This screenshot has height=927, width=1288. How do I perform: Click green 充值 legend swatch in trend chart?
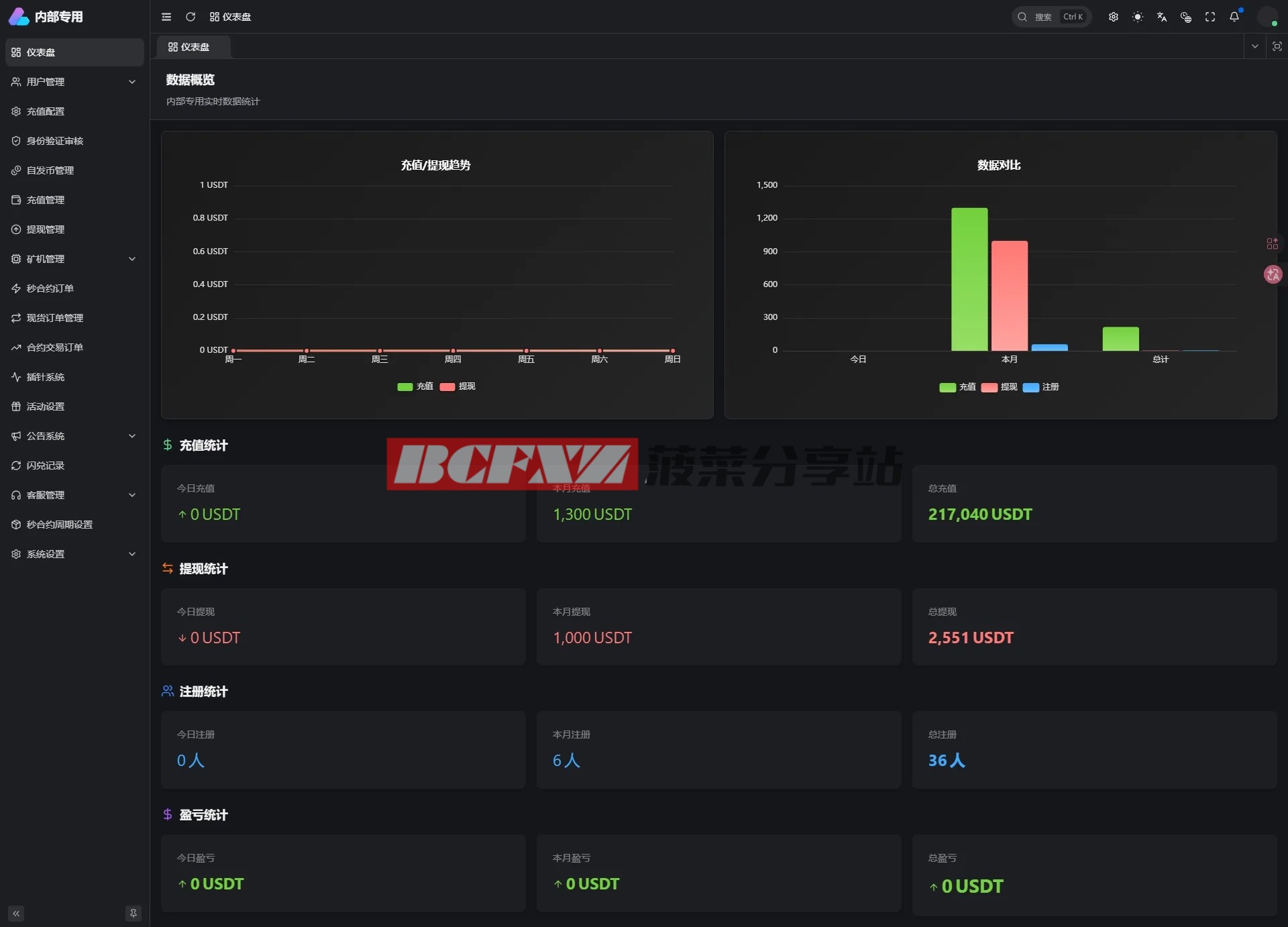405,386
